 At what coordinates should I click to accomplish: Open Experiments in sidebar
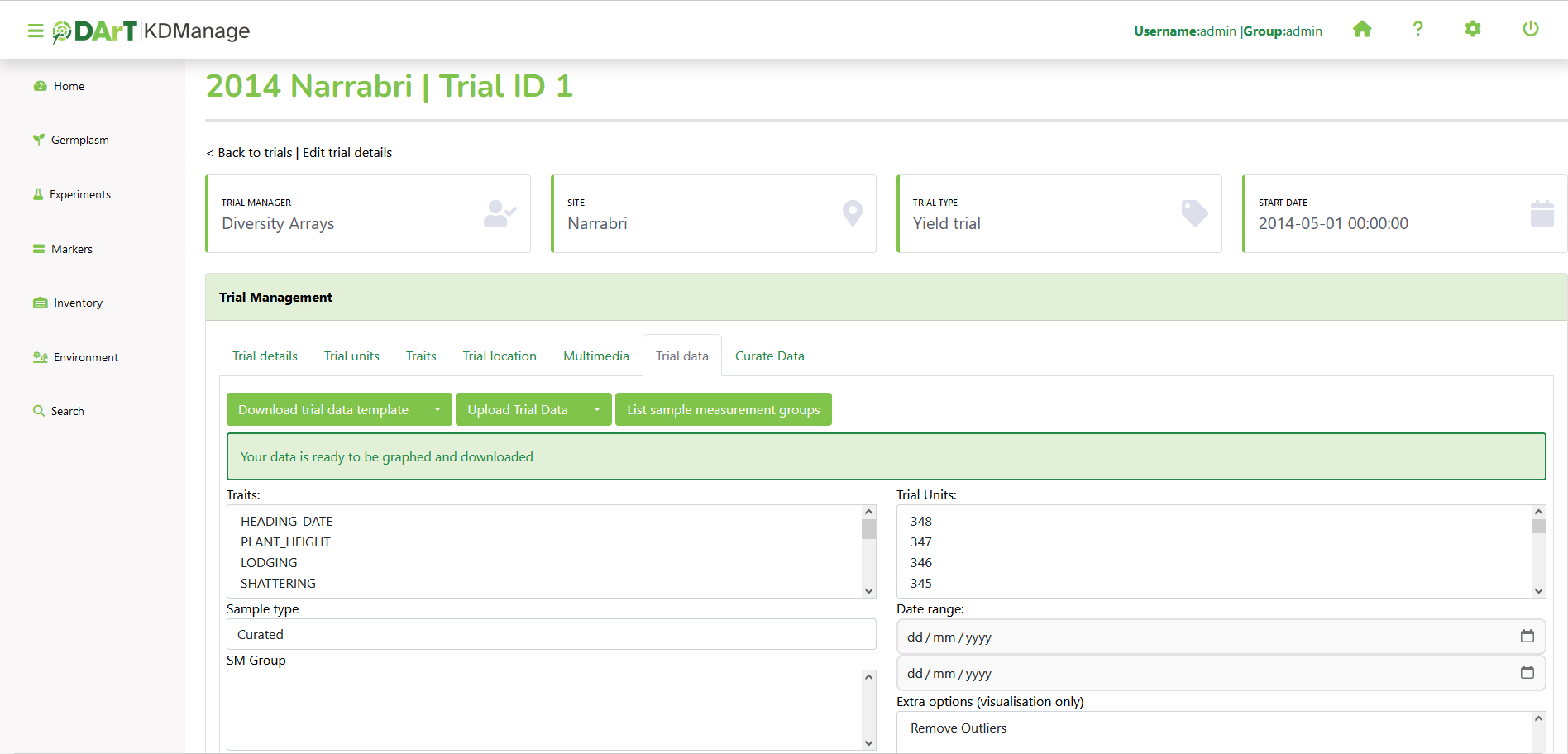point(79,195)
